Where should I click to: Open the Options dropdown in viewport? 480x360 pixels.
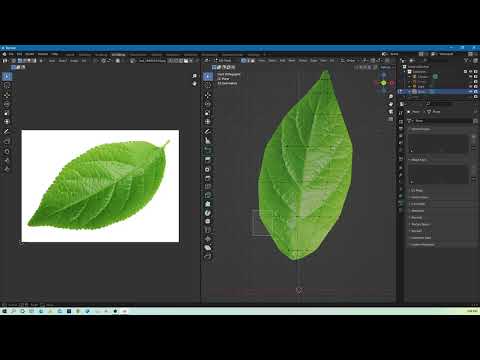(386, 67)
